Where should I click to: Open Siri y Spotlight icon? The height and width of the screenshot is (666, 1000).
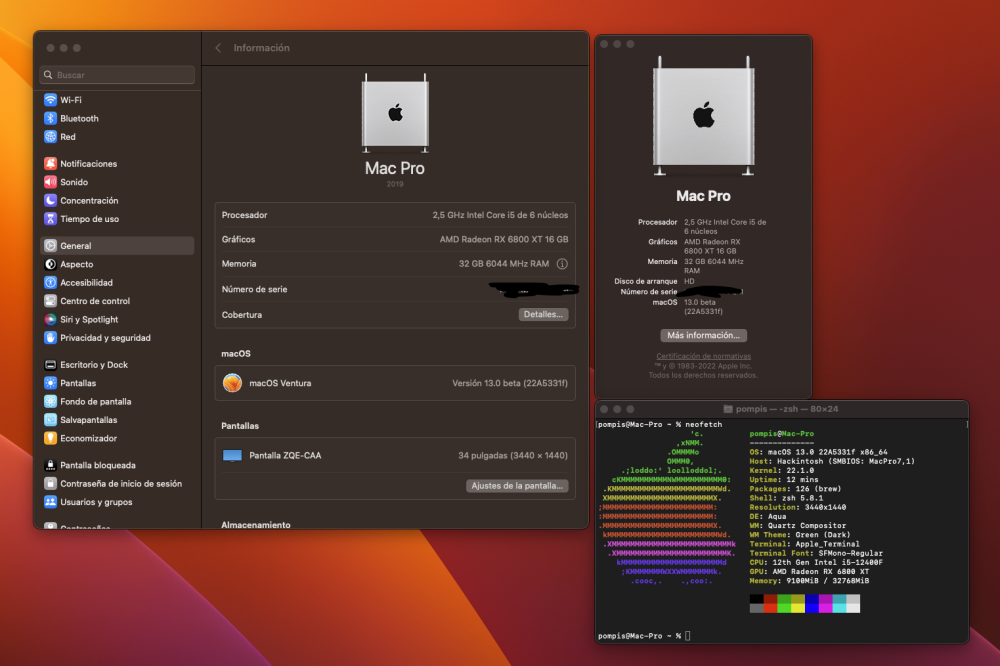[x=50, y=320]
